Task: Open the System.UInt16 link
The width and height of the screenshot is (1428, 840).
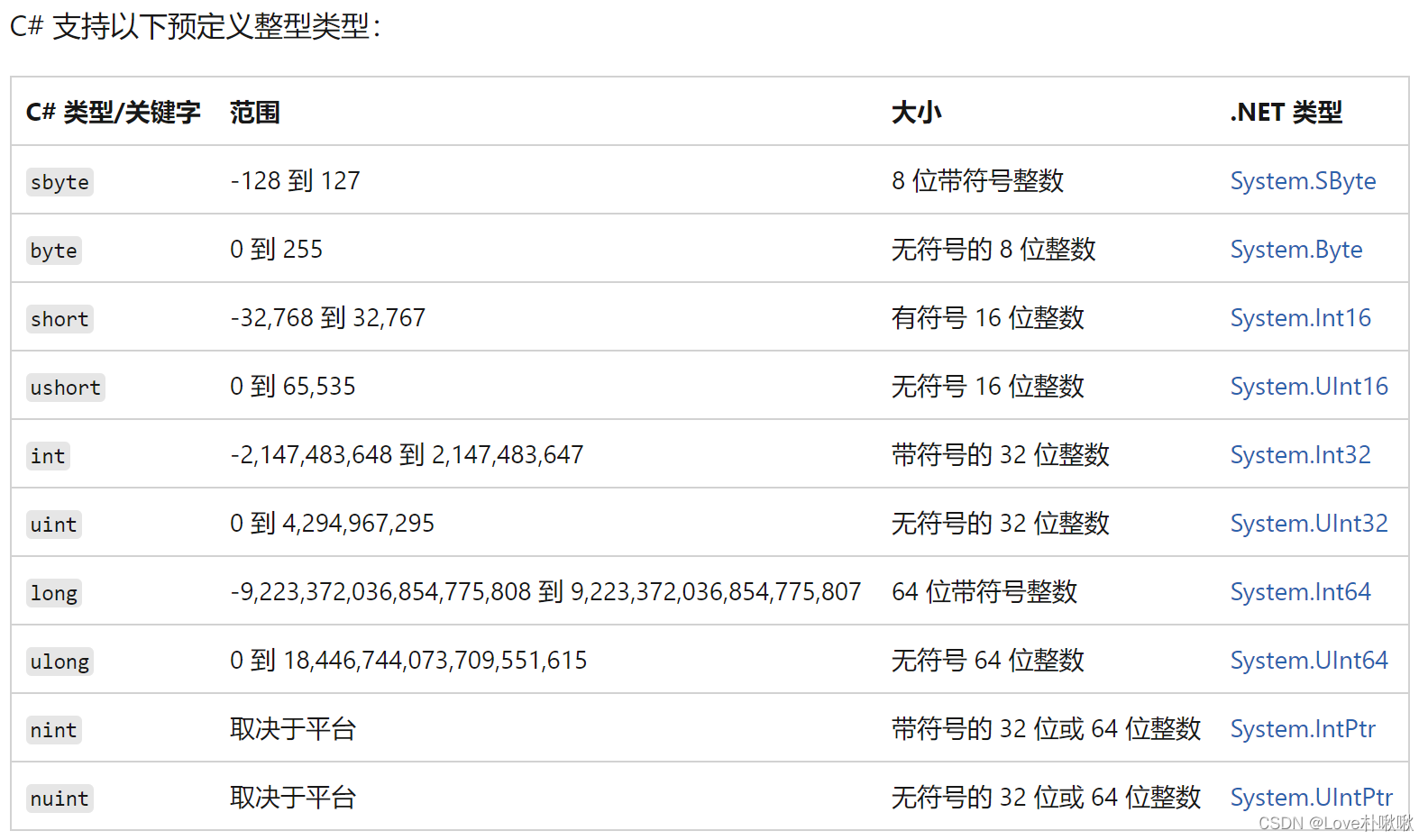Action: click(1309, 387)
